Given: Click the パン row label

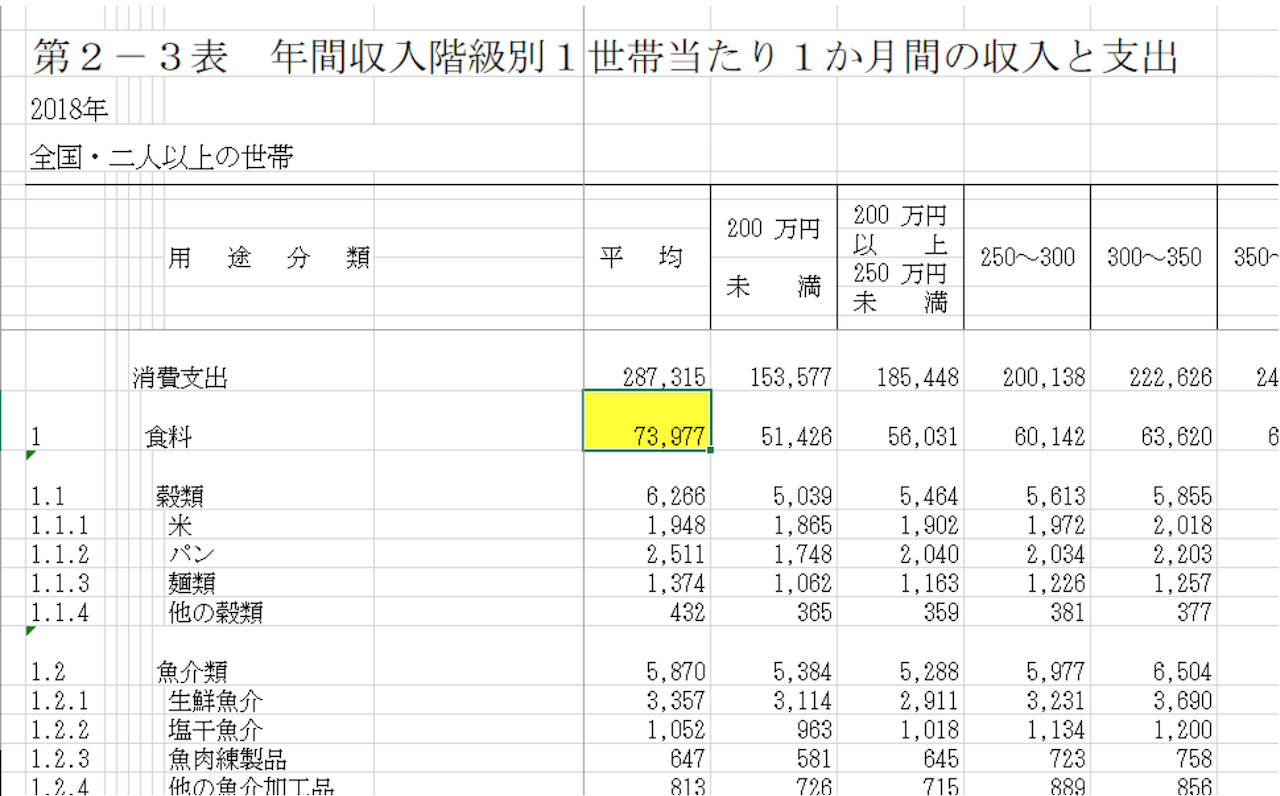Looking at the screenshot, I should (190, 555).
